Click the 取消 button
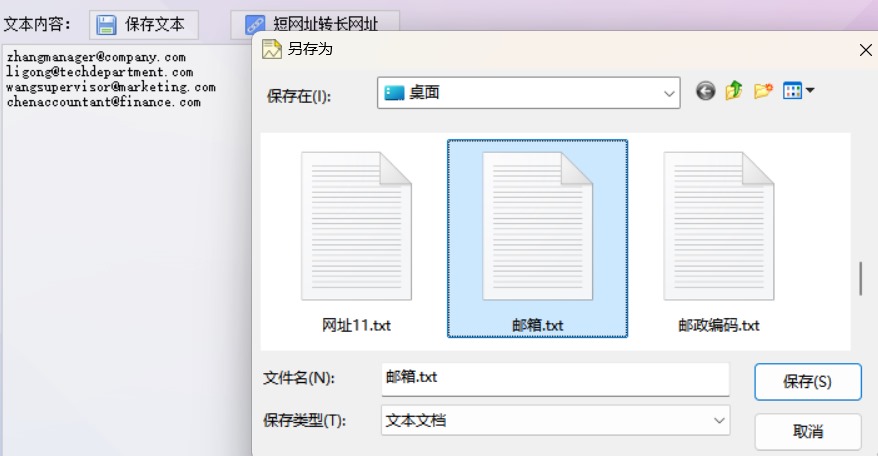The width and height of the screenshot is (878, 456). (x=807, y=431)
